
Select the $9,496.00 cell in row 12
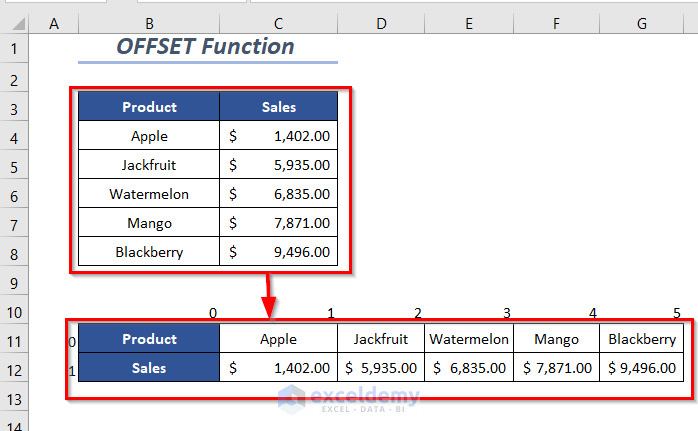[x=642, y=368]
